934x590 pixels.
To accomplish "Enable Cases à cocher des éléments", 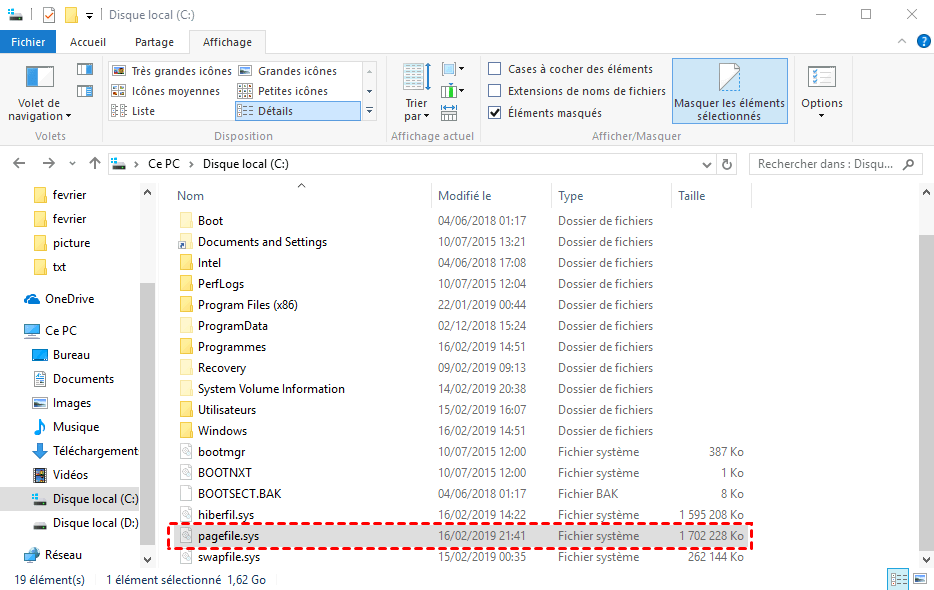I will click(494, 69).
